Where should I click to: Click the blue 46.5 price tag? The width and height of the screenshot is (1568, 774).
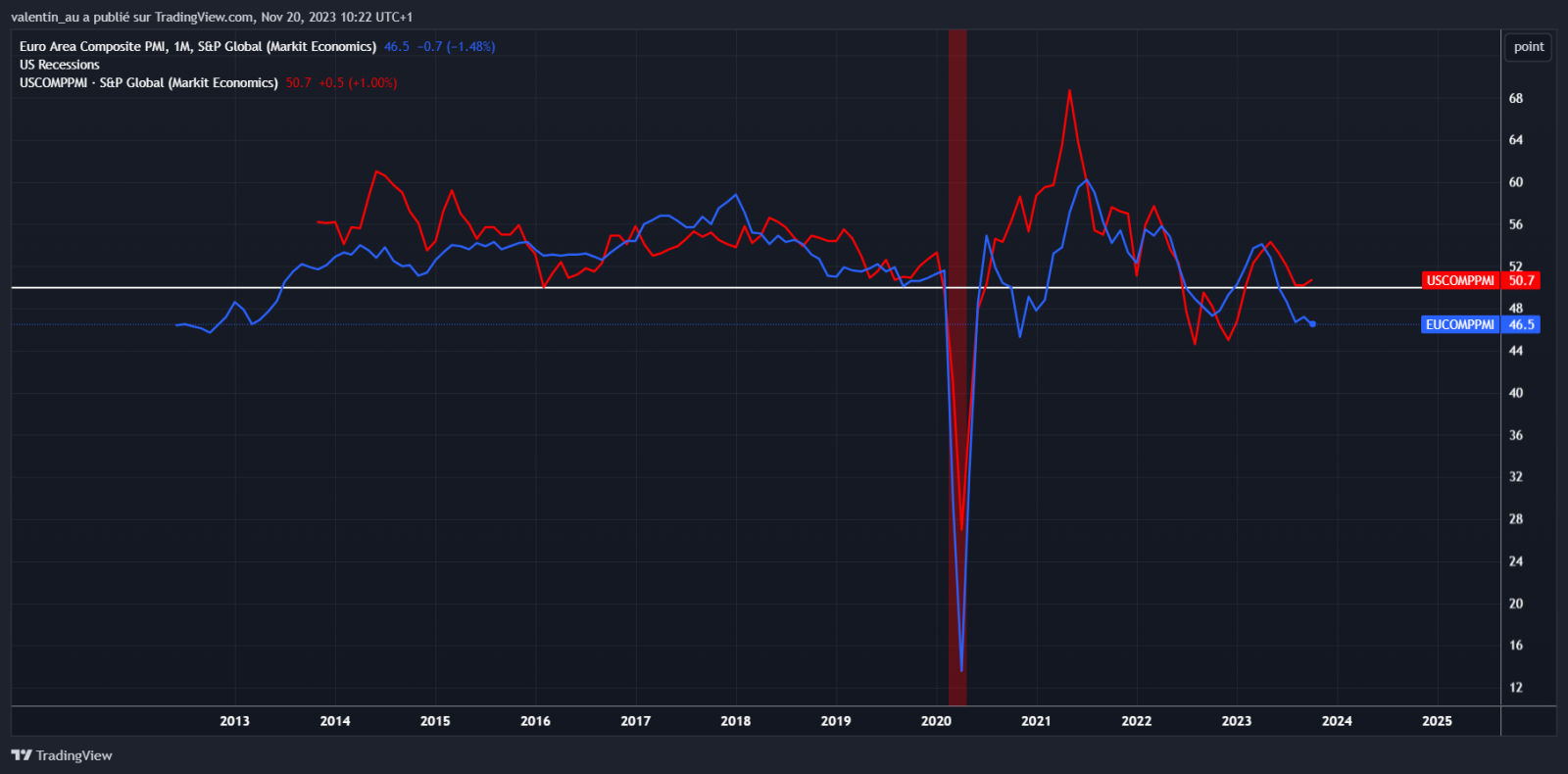[1521, 324]
